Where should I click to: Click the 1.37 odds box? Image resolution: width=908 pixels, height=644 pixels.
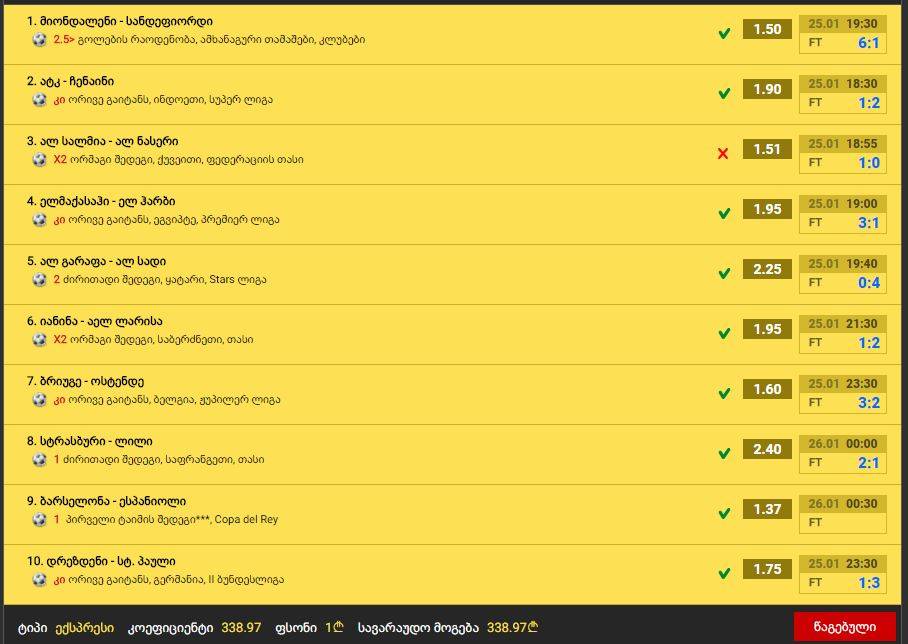(767, 509)
